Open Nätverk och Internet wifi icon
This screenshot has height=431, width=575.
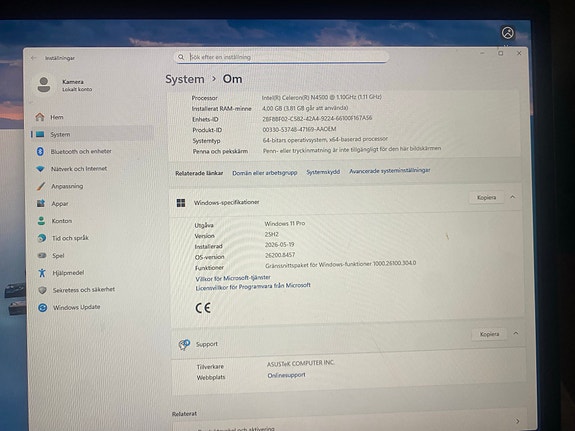(40, 169)
